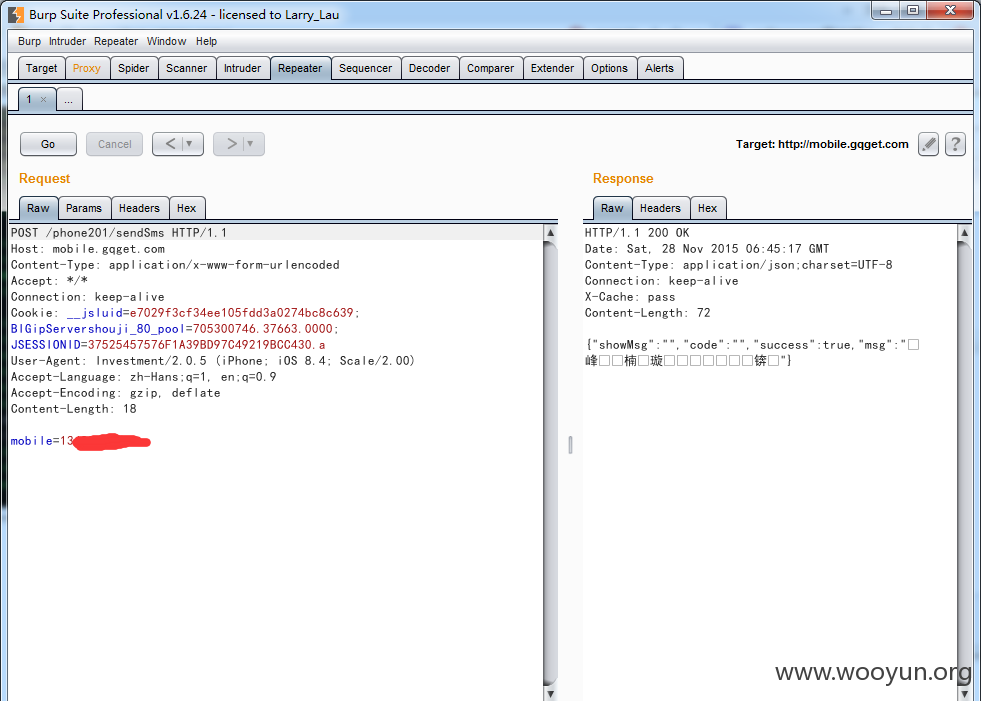The height and width of the screenshot is (701, 981).
Task: Click the response 'X-Cache: pass' line
Action: (x=630, y=297)
